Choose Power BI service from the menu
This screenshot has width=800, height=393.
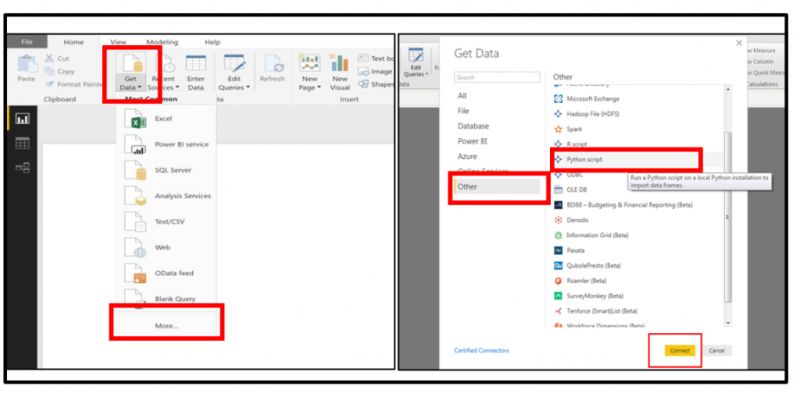click(167, 144)
